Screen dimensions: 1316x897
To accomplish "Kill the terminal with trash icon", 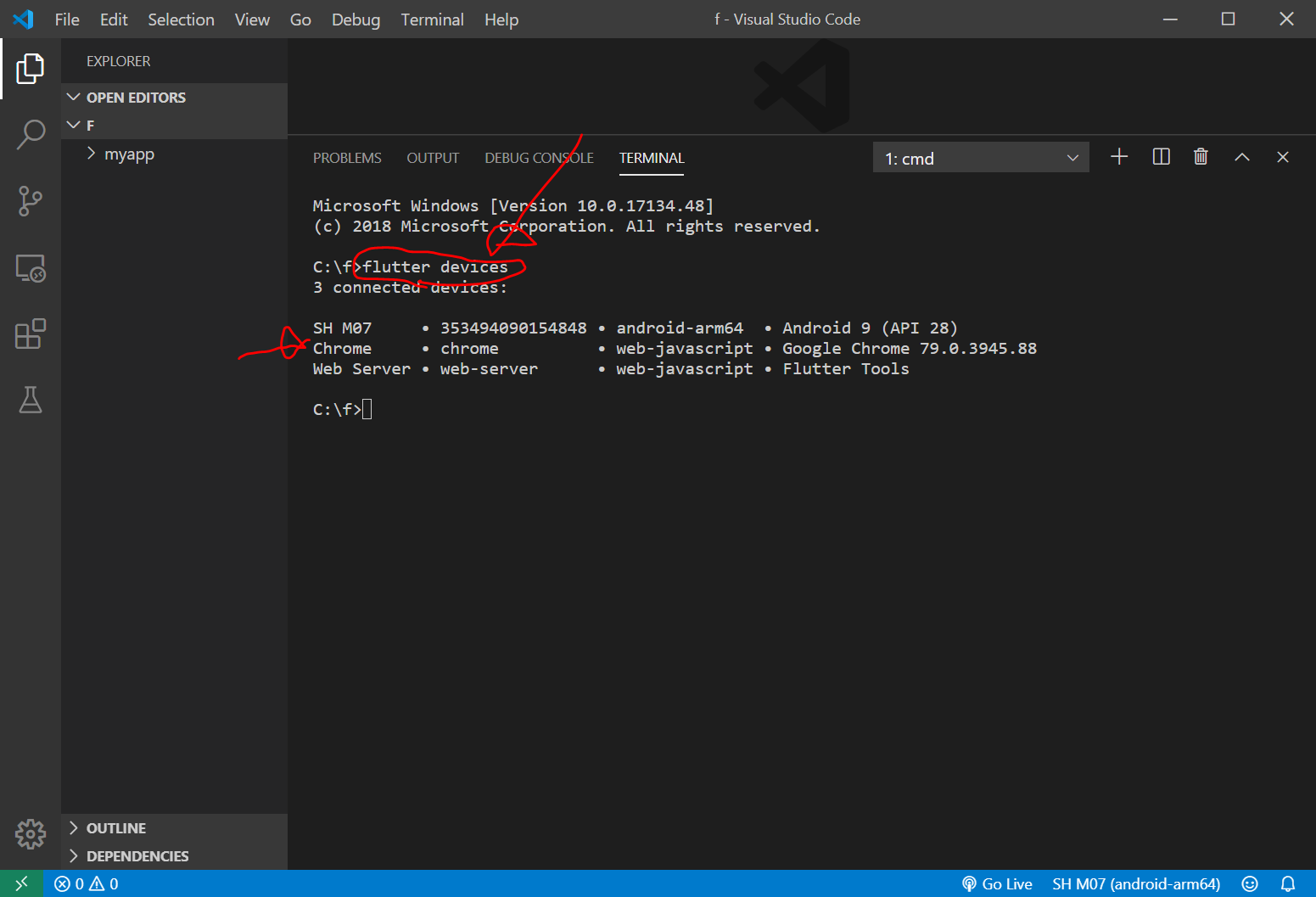I will coord(1201,157).
